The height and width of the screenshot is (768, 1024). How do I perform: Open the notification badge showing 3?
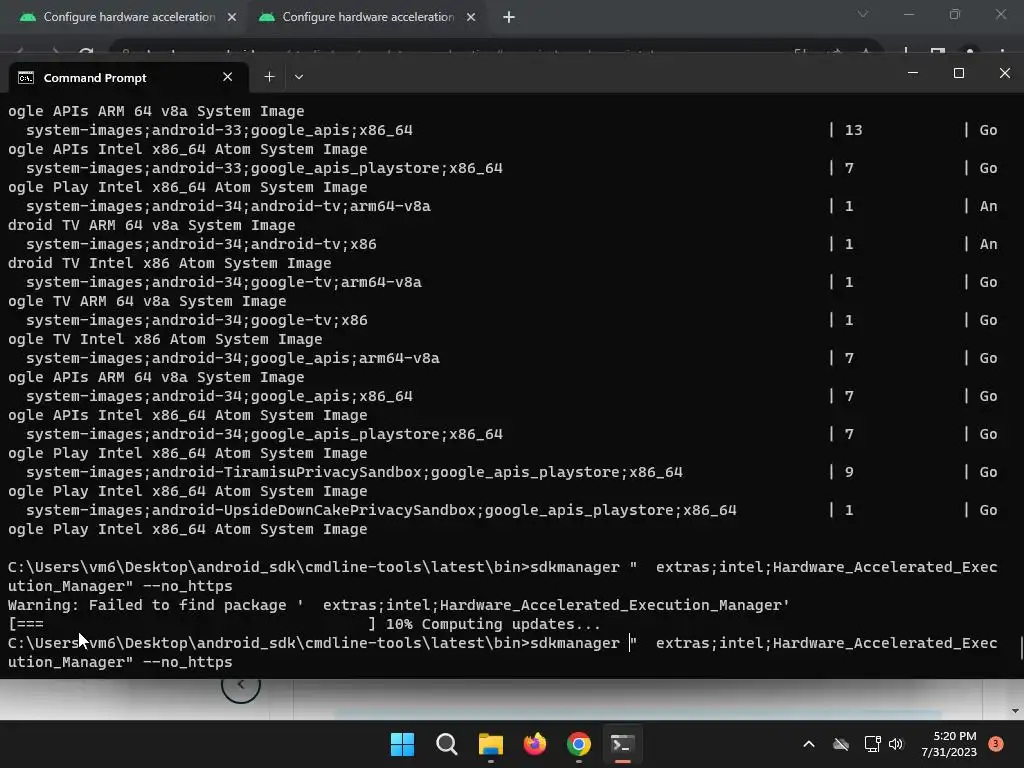996,743
